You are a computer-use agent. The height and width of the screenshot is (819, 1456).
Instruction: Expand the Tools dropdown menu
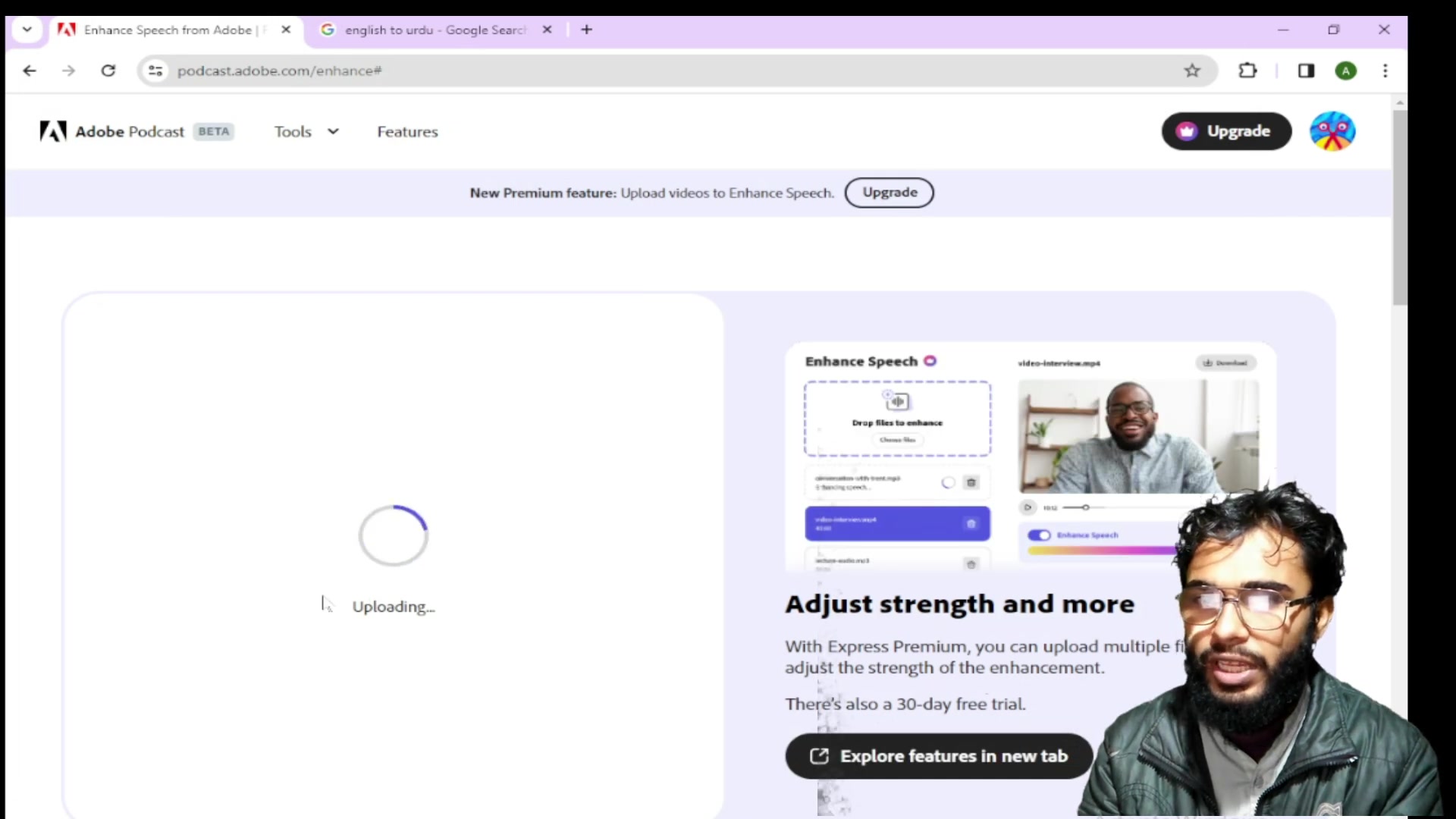coord(306,131)
